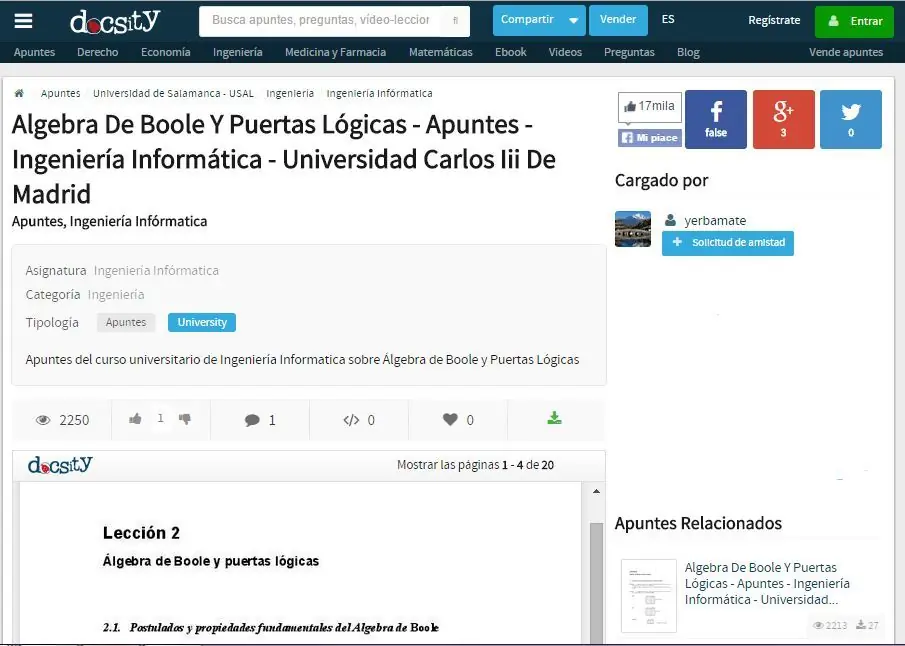This screenshot has width=905, height=646.
Task: Click document viewer scrollbar thumb
Action: (x=596, y=582)
